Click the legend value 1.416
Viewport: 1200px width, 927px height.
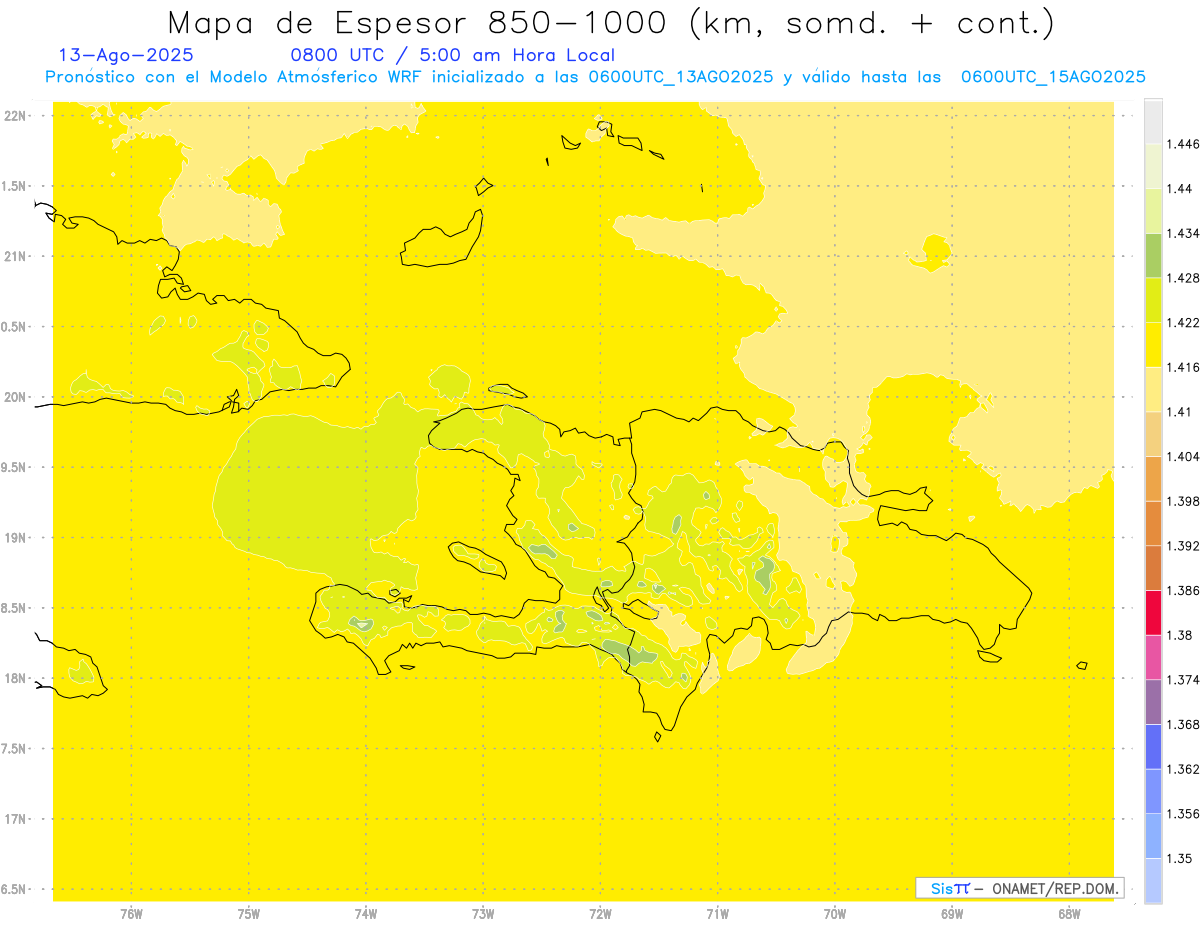[x=1183, y=367]
